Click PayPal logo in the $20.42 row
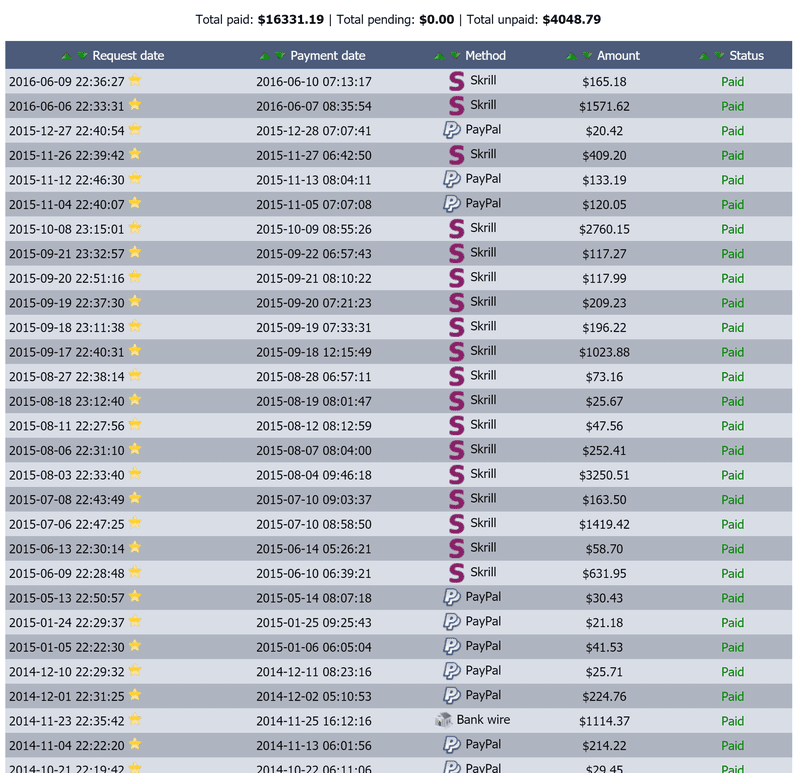Viewport: 800px width, 773px height. click(452, 130)
